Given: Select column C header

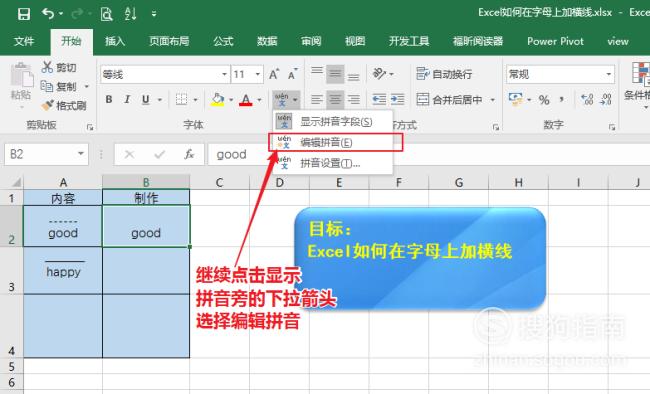Looking at the screenshot, I should [219, 182].
